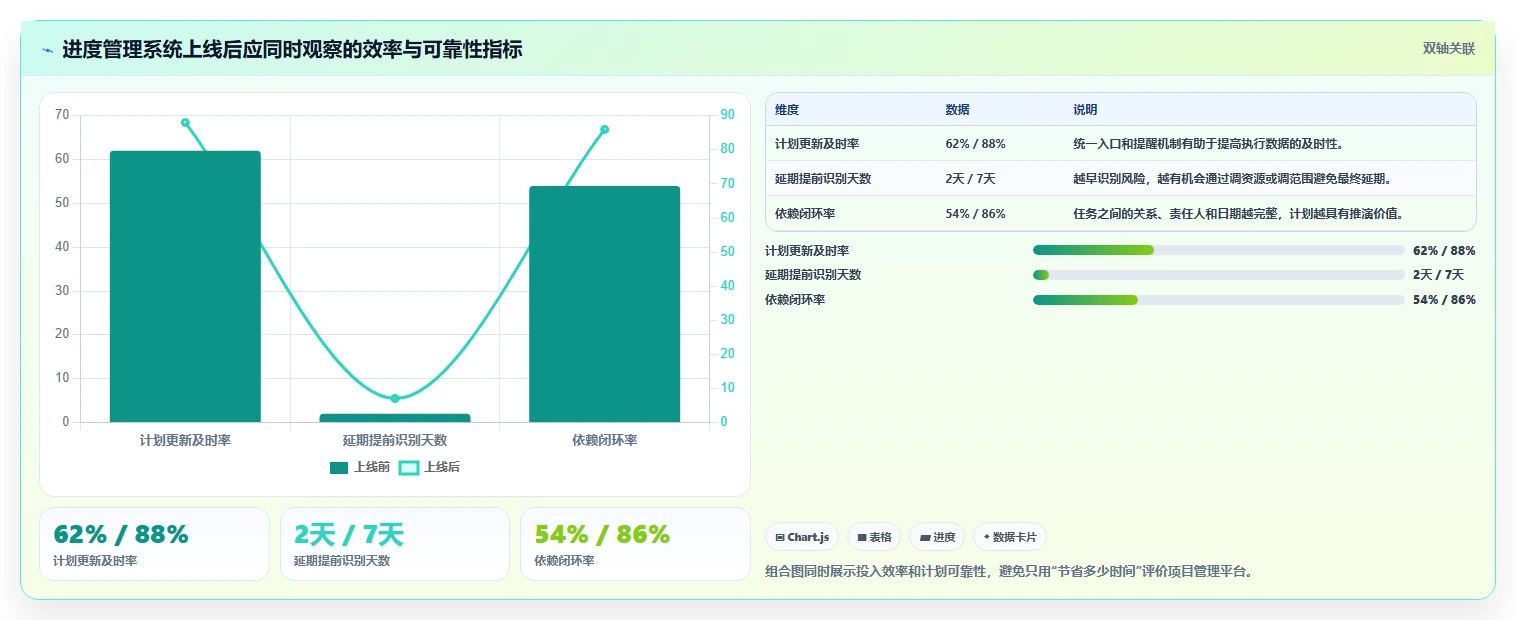Click description starting 统一入口和提醒机制
This screenshot has height=620, width=1516.
pos(1208,144)
